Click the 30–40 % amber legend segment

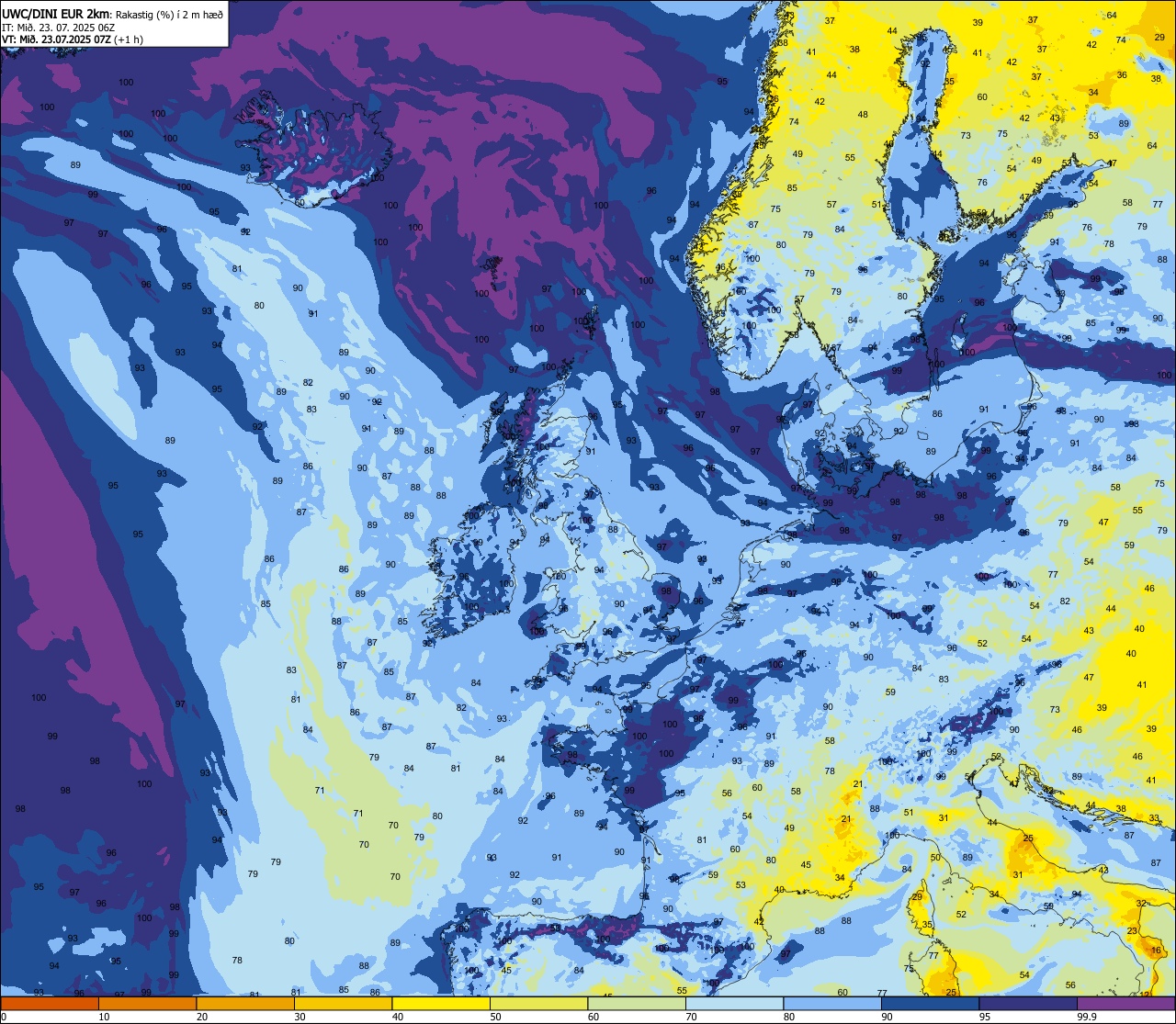click(x=343, y=1004)
